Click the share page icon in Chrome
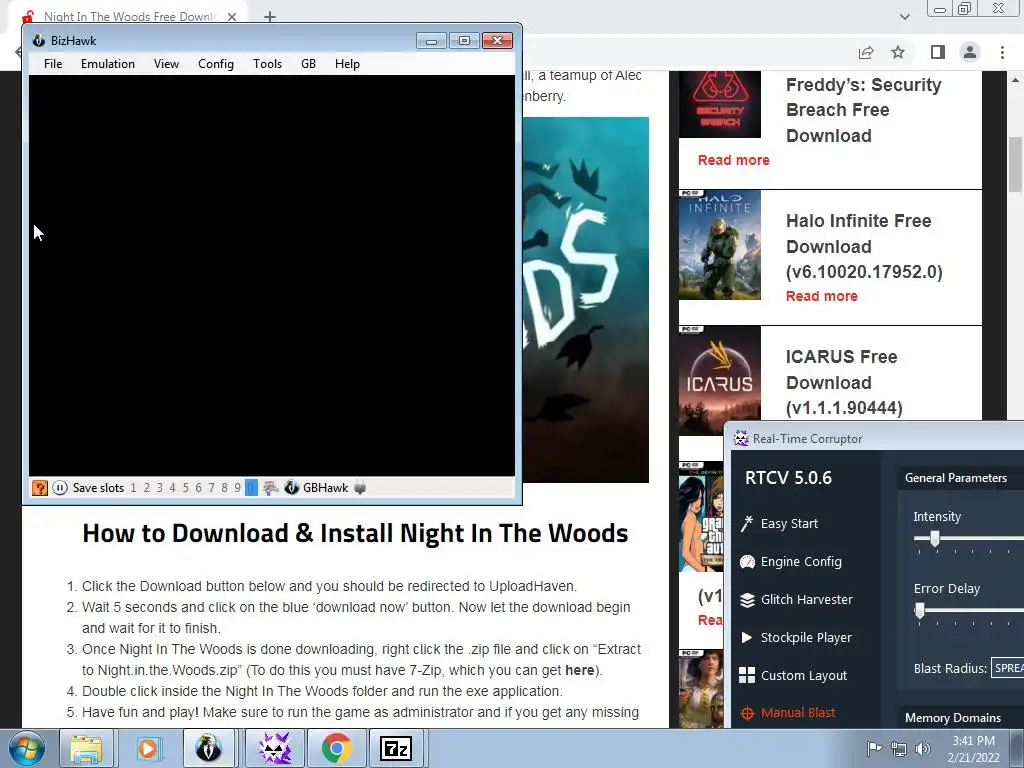1024x768 pixels. tap(866, 52)
